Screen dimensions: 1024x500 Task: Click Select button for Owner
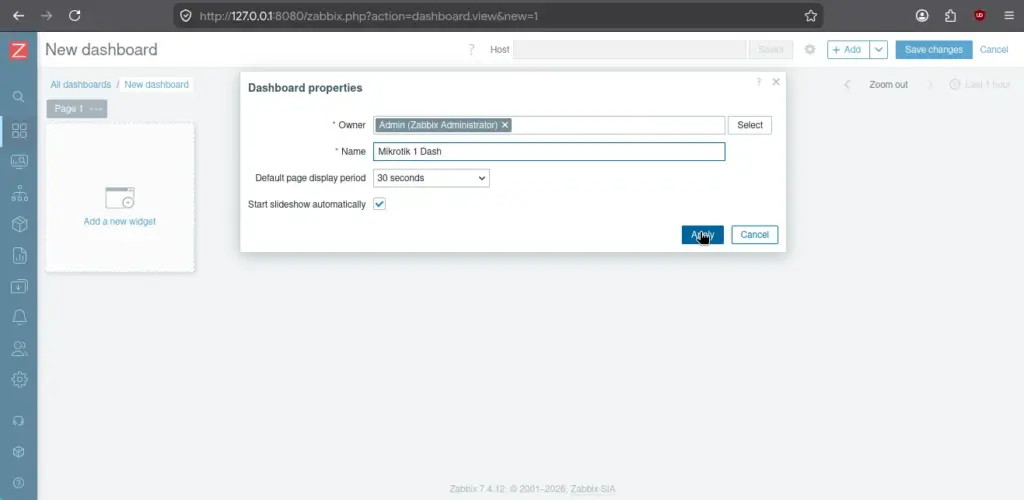click(750, 125)
